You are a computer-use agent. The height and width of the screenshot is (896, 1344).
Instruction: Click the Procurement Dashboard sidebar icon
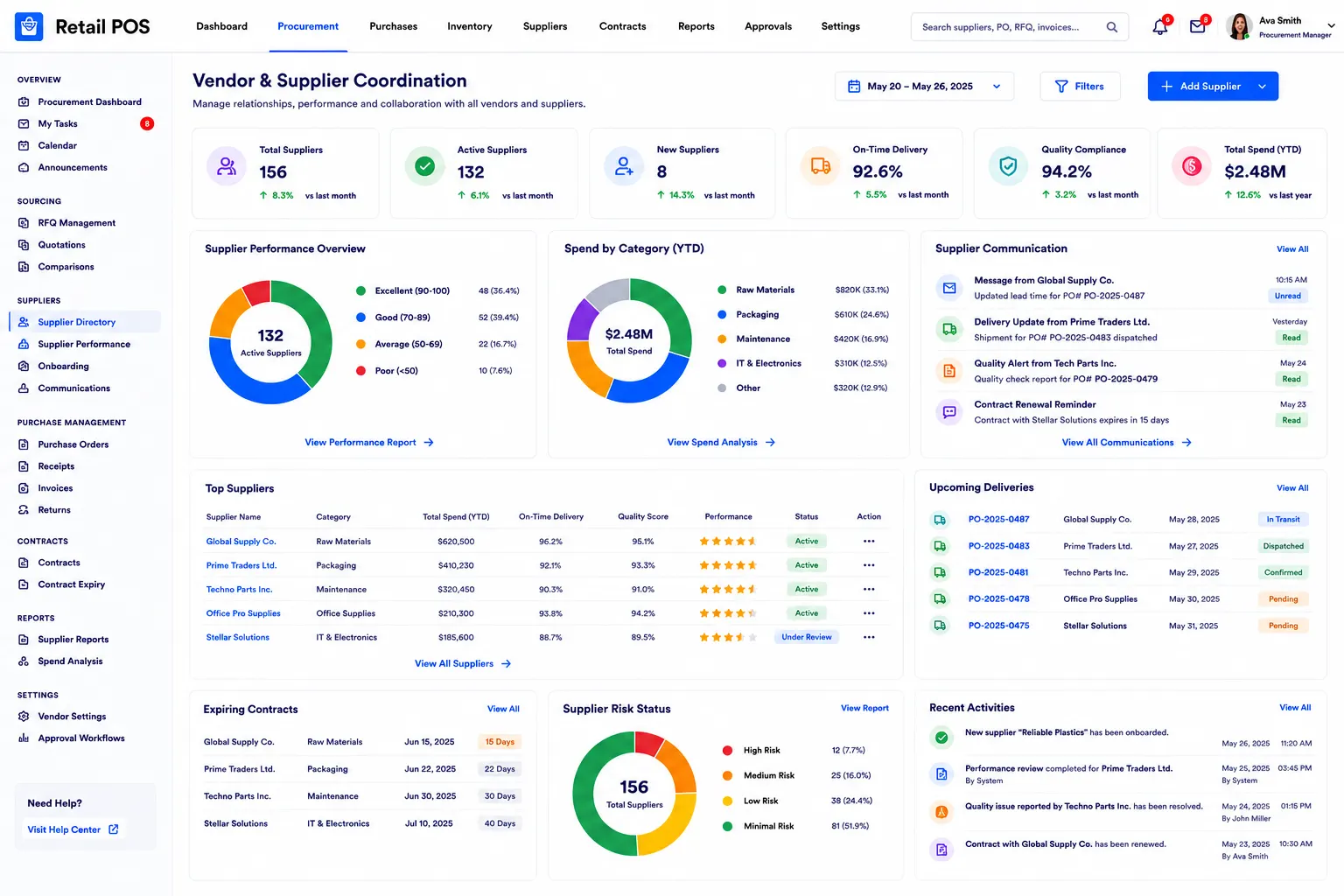coord(24,102)
